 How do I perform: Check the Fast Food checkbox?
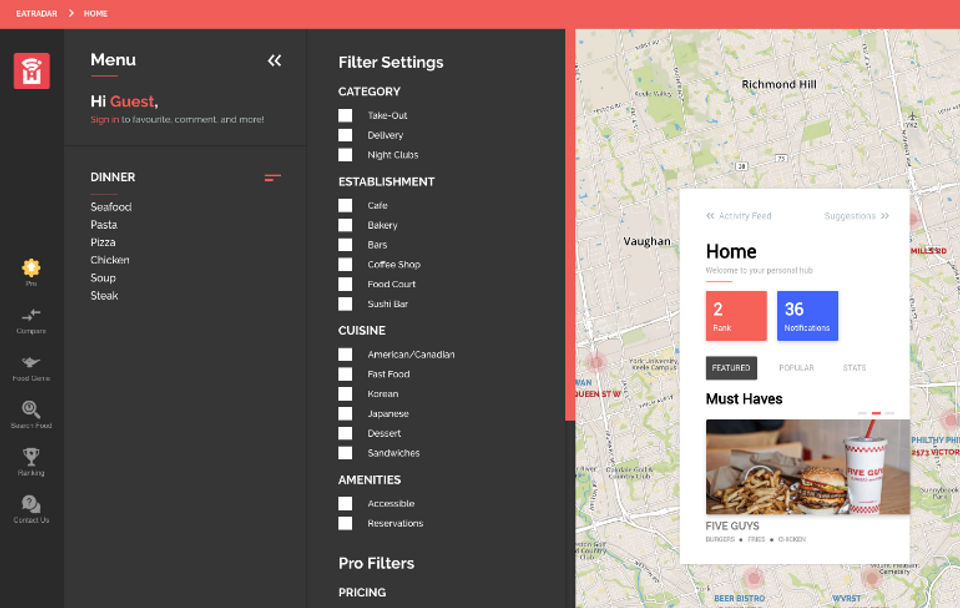pyautogui.click(x=345, y=373)
